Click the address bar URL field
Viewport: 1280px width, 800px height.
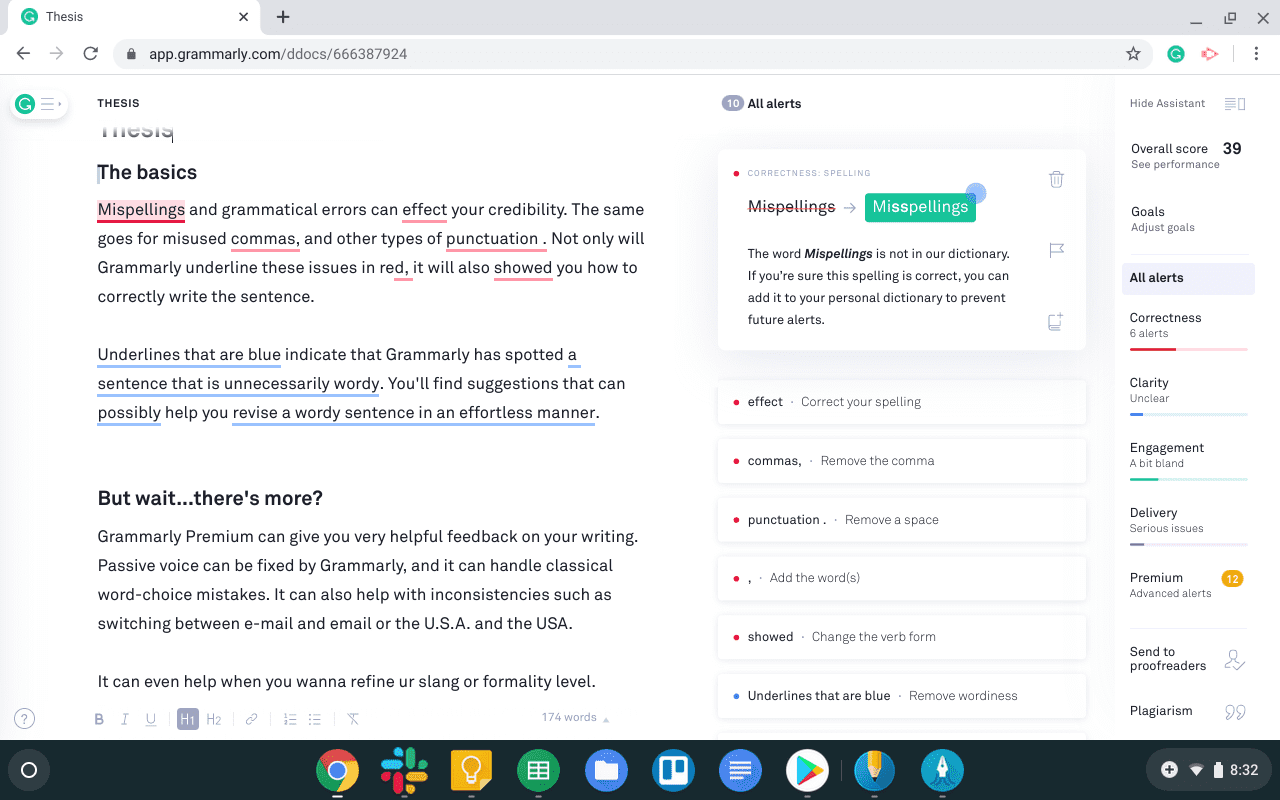click(630, 54)
